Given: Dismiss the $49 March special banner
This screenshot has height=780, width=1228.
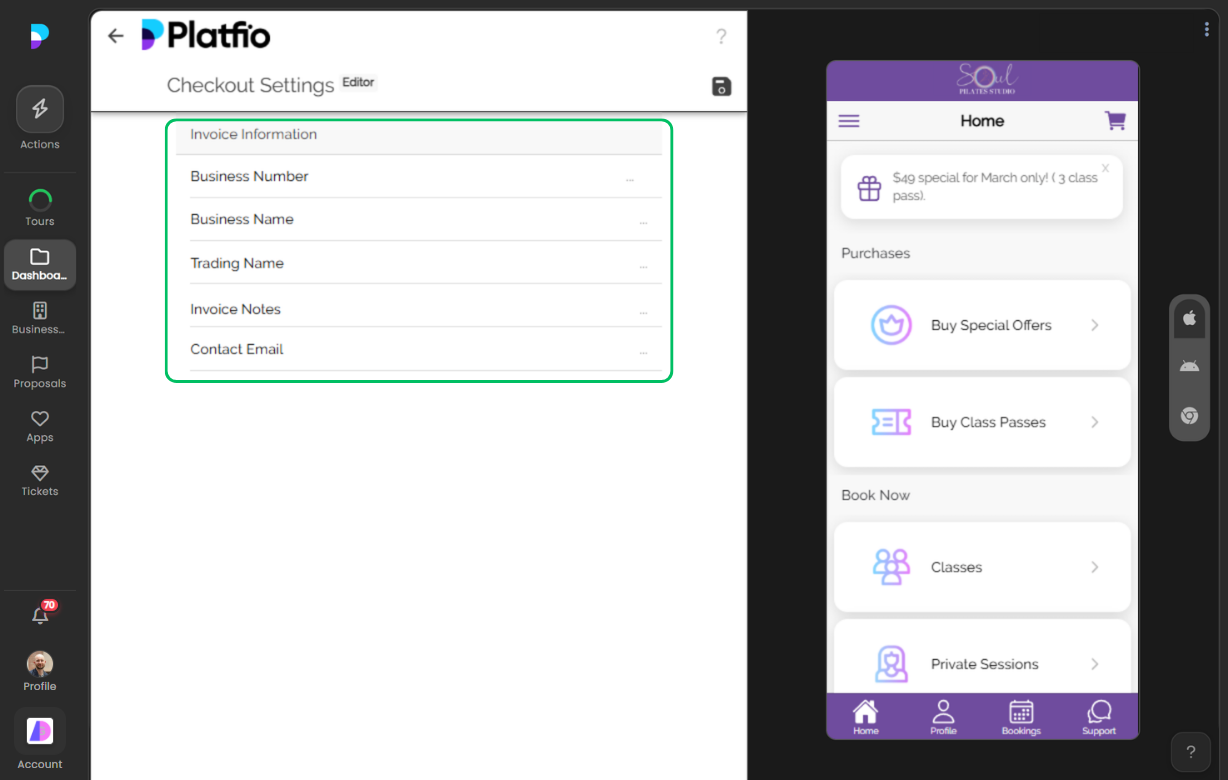Looking at the screenshot, I should 1104,166.
